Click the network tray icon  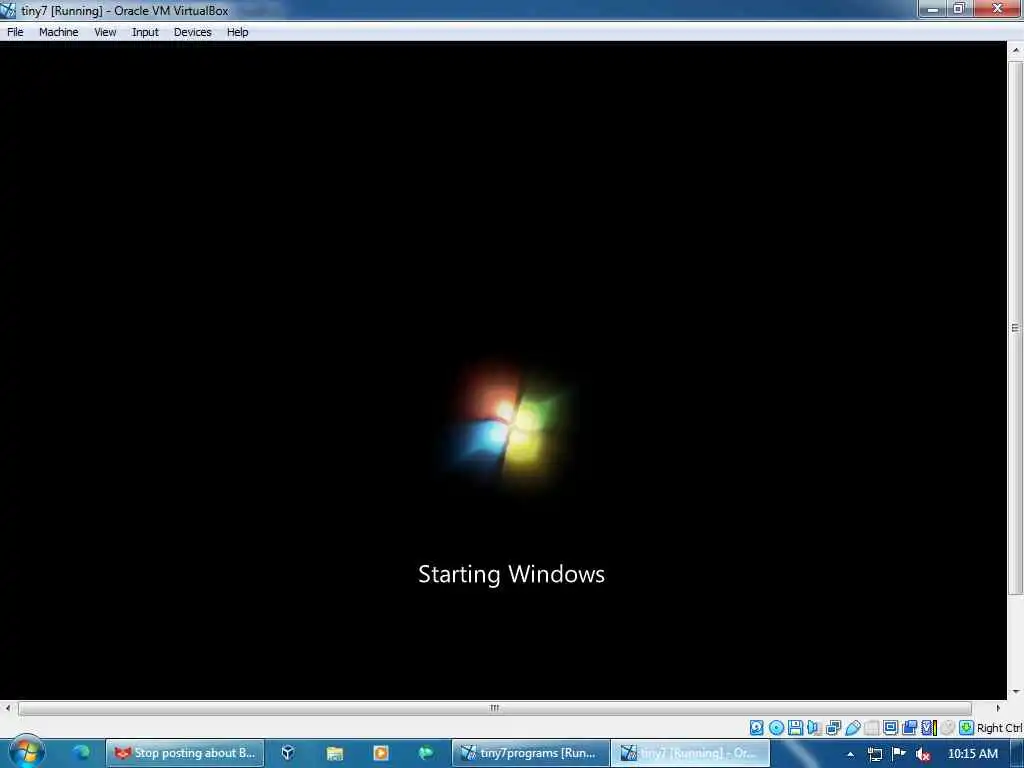[x=874, y=754]
